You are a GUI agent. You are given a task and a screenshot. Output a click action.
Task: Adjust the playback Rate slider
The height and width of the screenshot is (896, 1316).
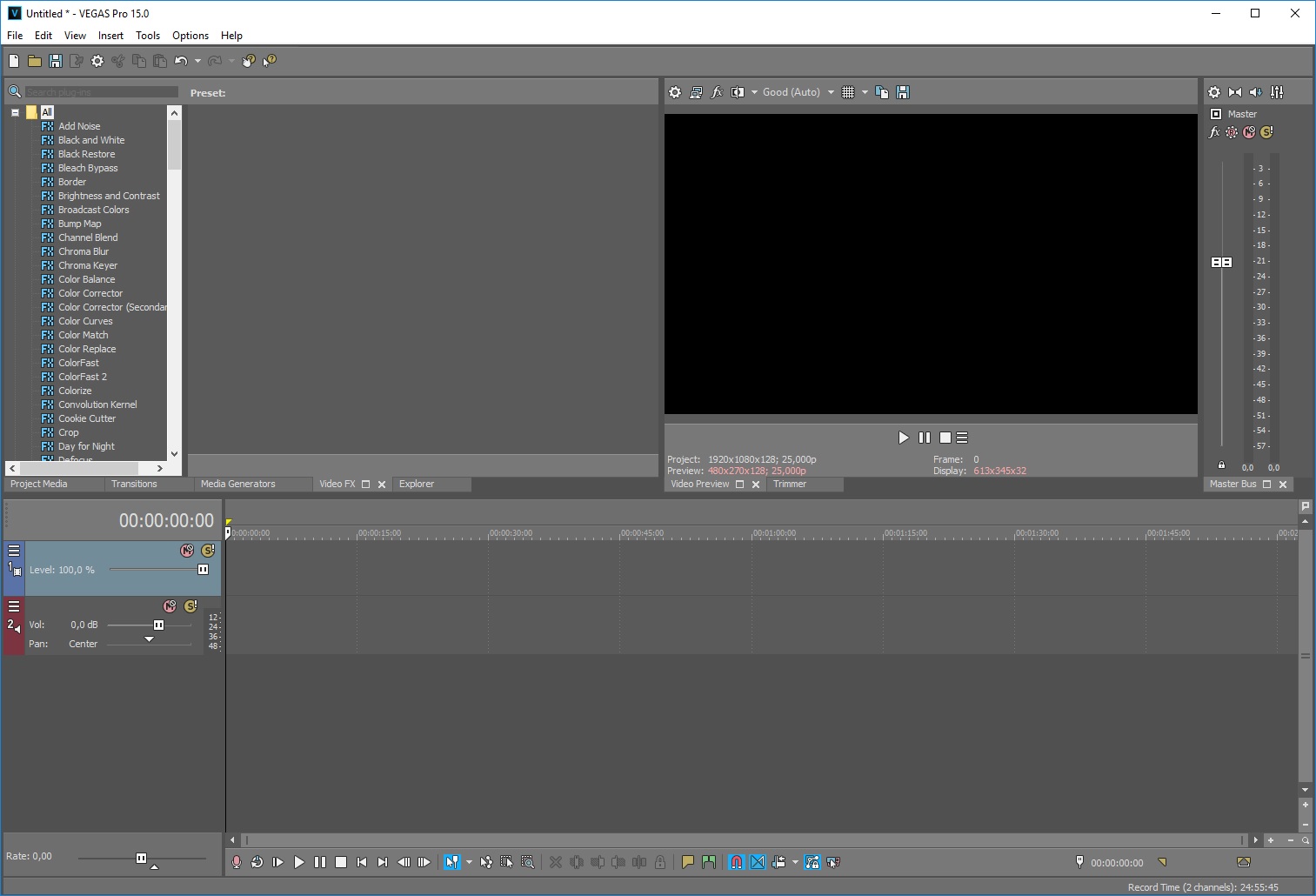[141, 858]
